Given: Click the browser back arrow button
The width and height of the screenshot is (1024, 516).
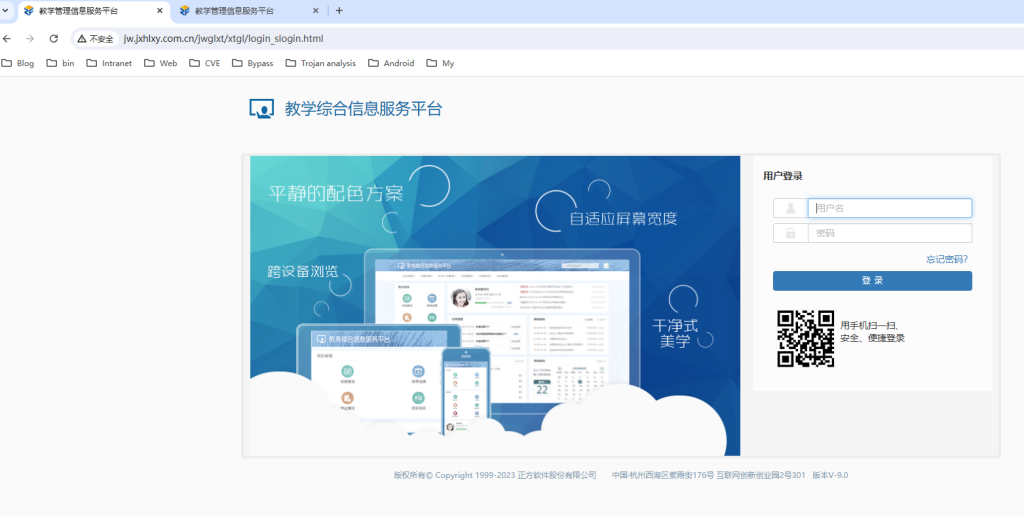Looking at the screenshot, I should 7,38.
